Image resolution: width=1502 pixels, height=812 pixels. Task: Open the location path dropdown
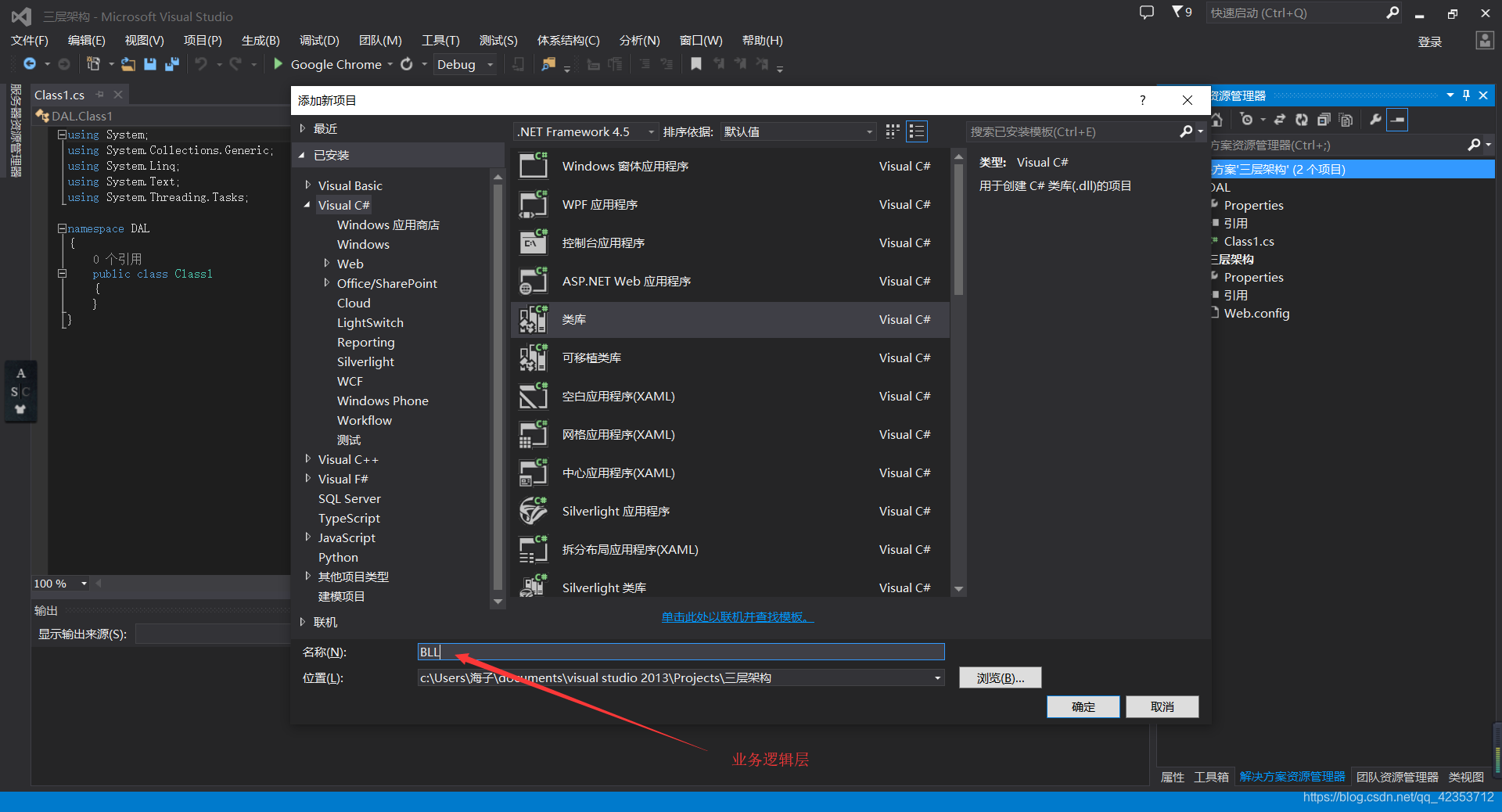click(x=937, y=677)
